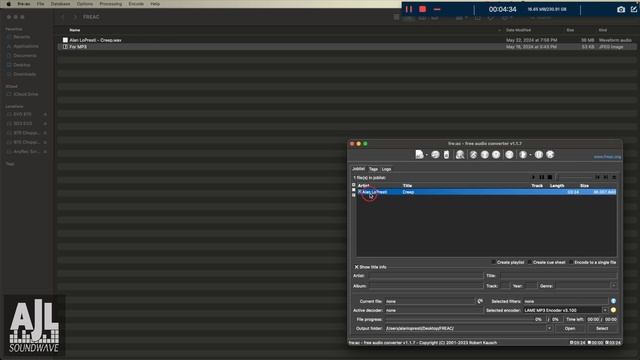640x360 pixels.
Task: Click the configure selected filters icon
Action: (x=613, y=301)
